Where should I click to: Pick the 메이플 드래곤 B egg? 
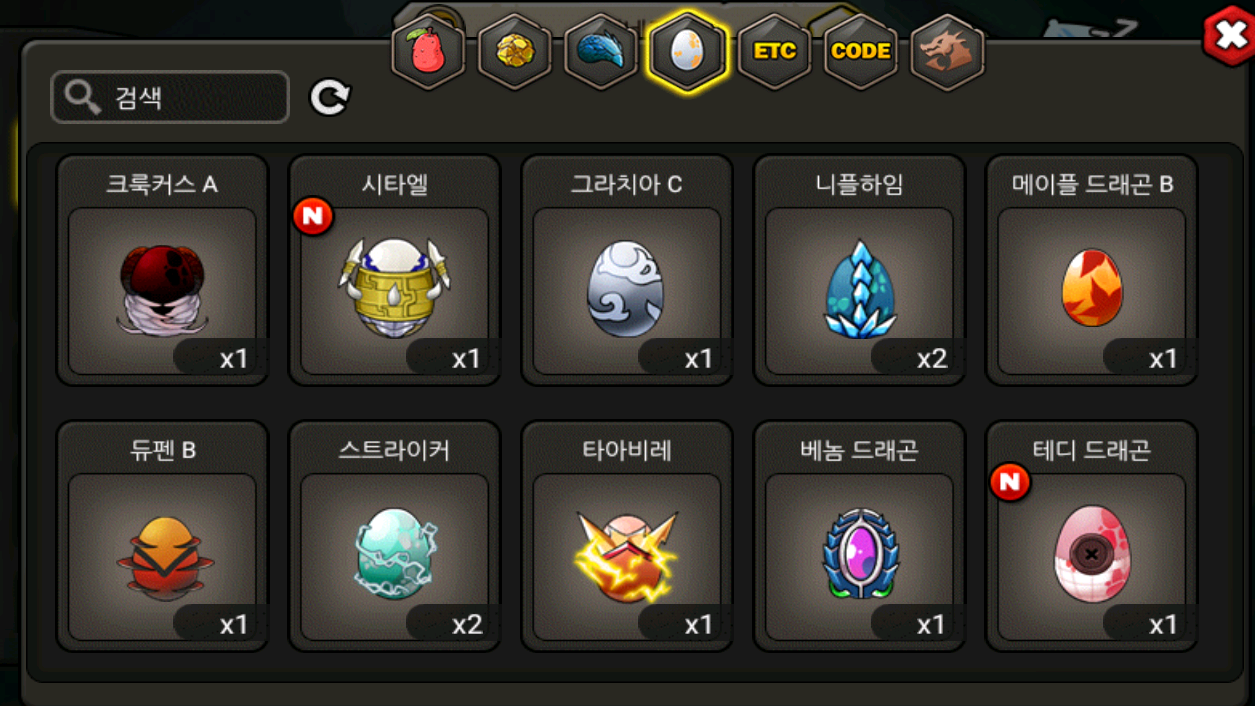click(1091, 270)
